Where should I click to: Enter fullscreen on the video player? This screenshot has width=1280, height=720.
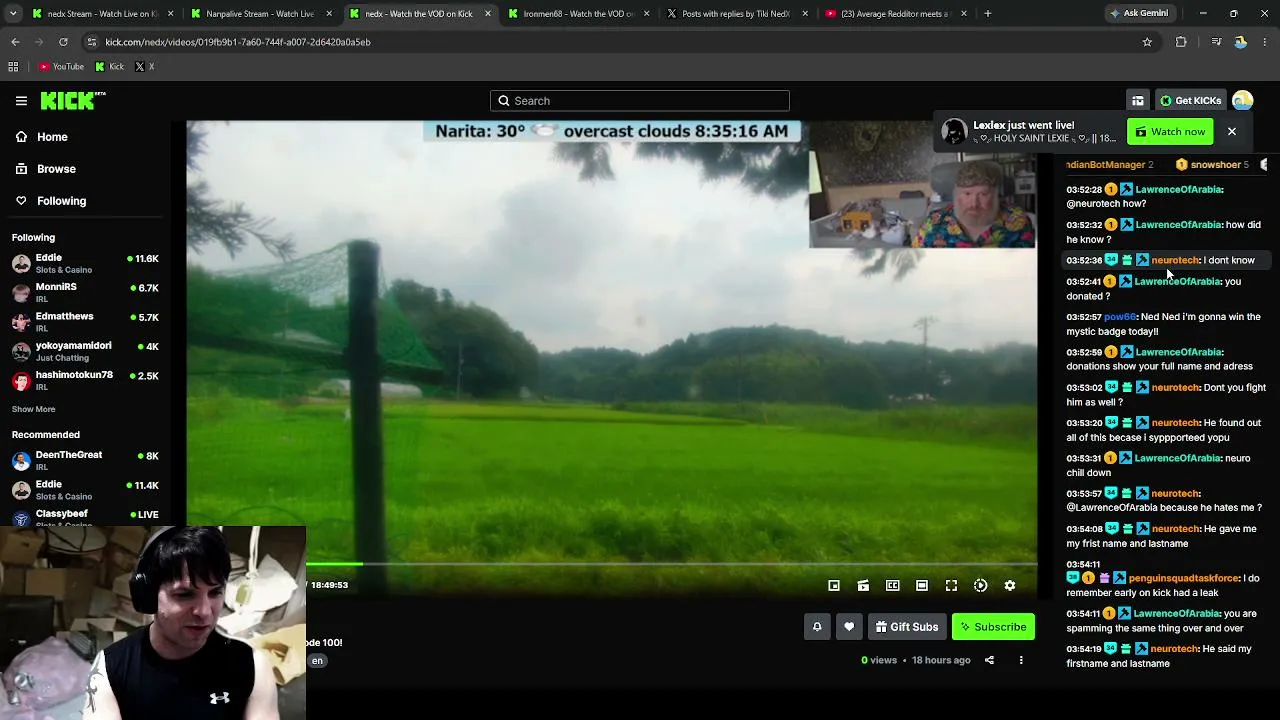point(951,586)
